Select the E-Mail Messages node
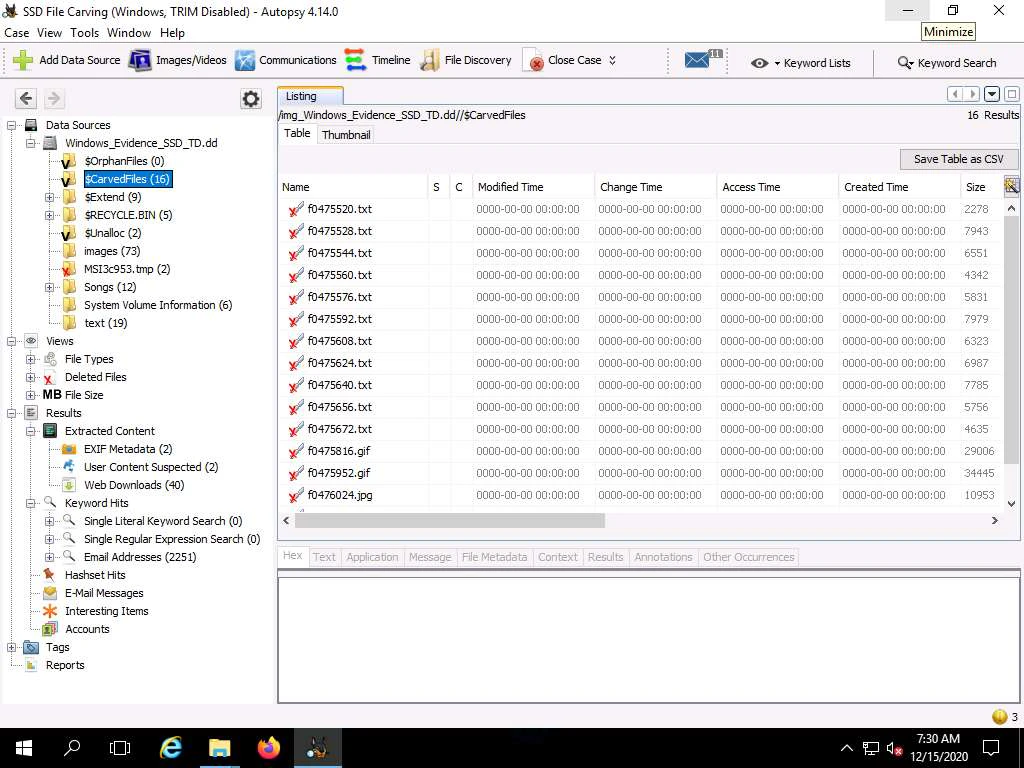 click(x=104, y=593)
